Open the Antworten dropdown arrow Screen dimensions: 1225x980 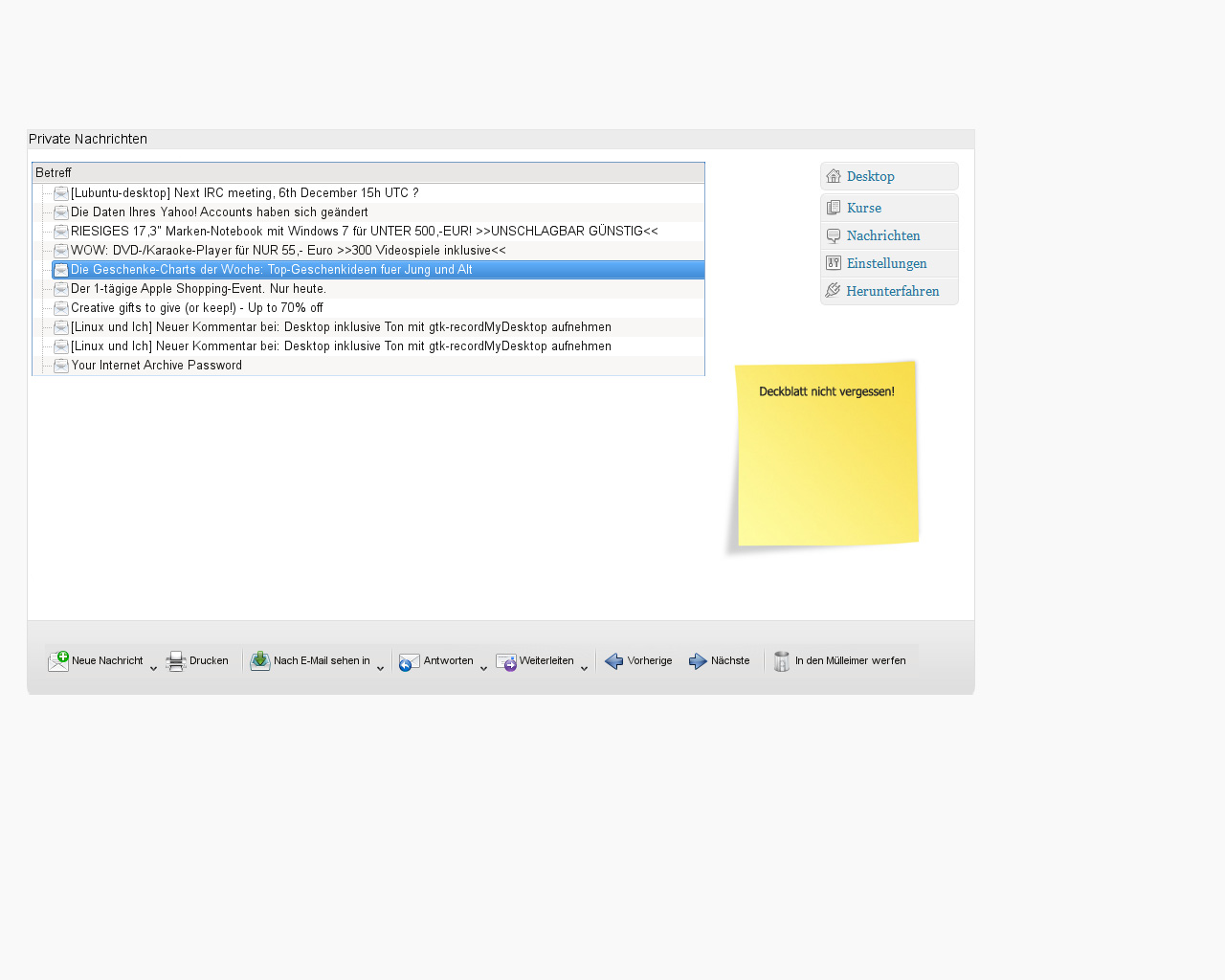[483, 668]
